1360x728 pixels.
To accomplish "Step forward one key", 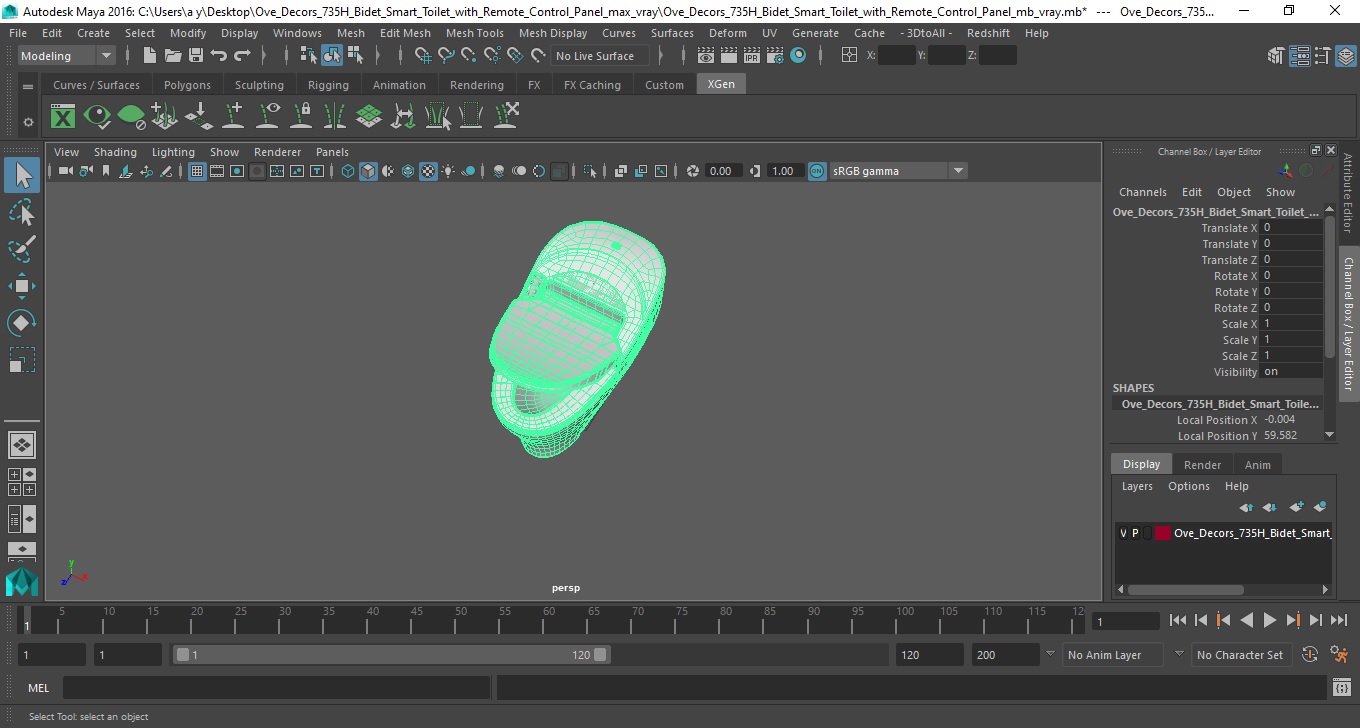I will pyautogui.click(x=1293, y=620).
